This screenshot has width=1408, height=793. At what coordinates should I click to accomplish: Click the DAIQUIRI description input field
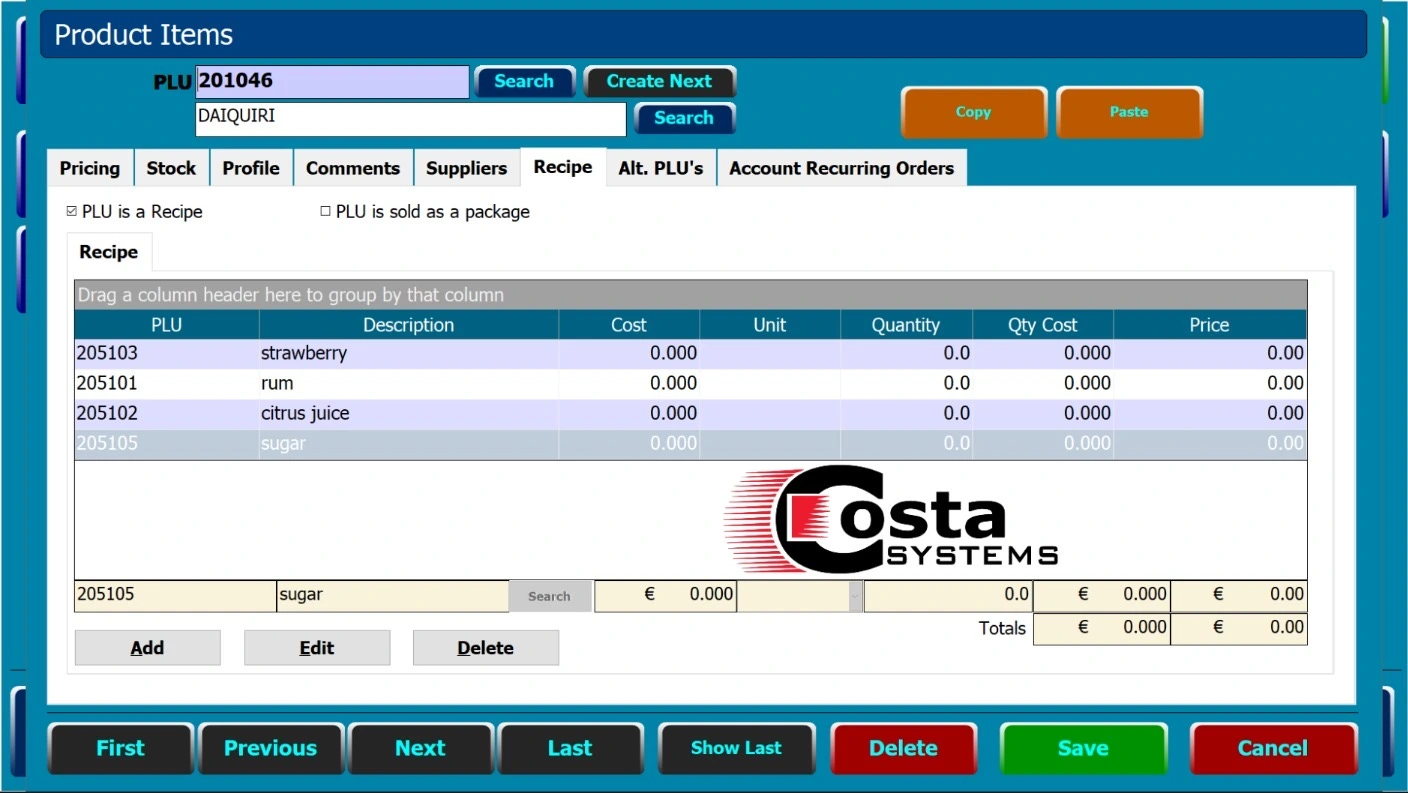(410, 118)
